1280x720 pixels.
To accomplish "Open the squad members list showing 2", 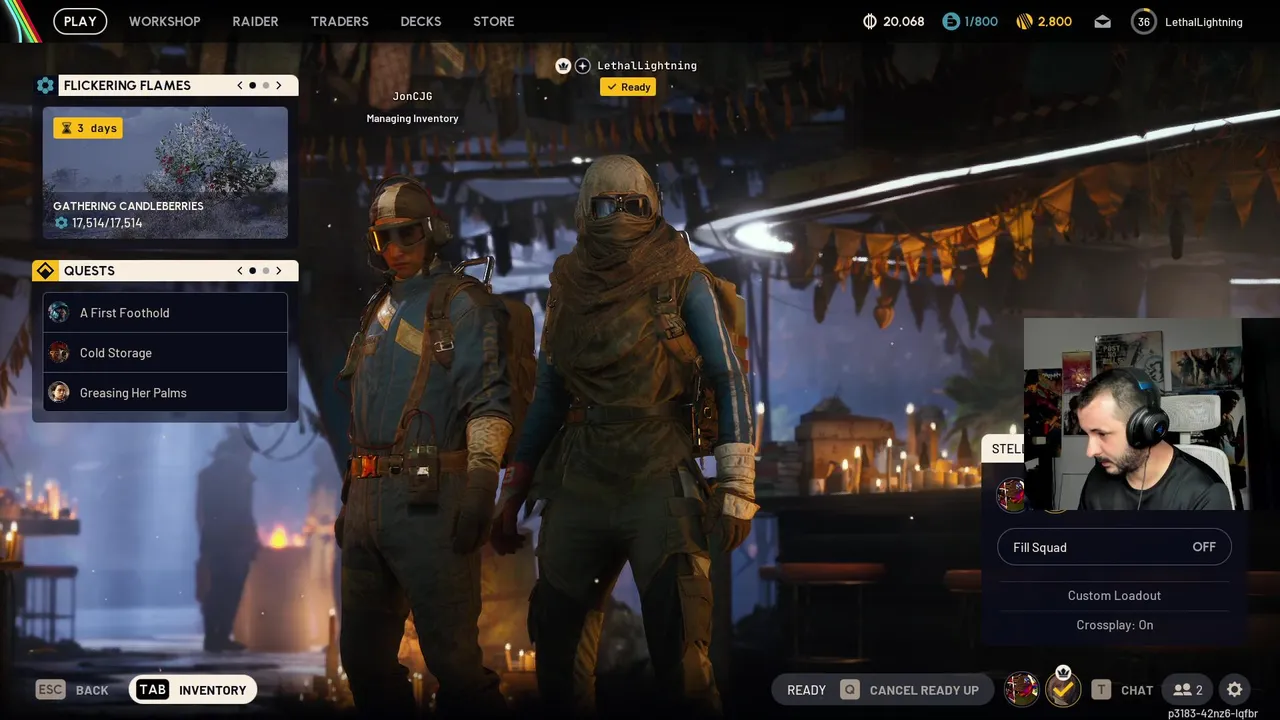I will [1188, 690].
